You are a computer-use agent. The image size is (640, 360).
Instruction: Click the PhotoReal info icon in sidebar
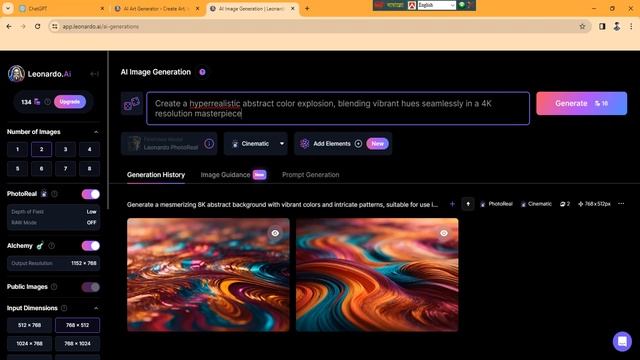point(54,194)
